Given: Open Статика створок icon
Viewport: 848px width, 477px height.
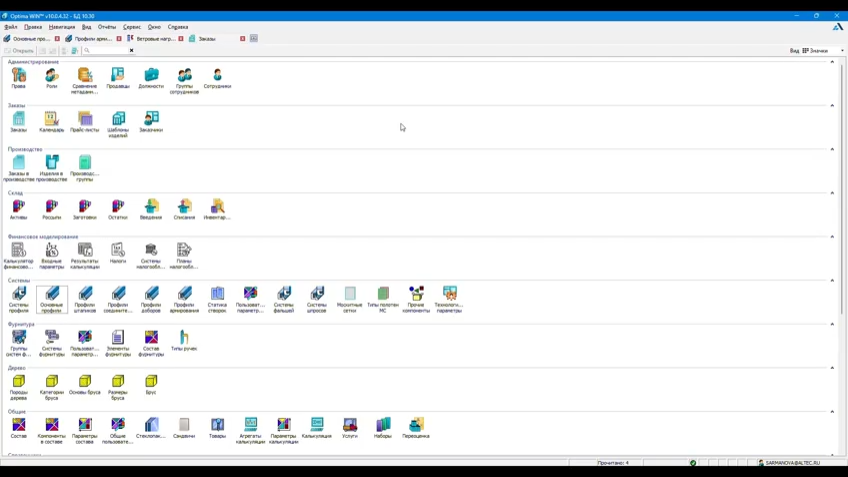Looking at the screenshot, I should (x=217, y=300).
